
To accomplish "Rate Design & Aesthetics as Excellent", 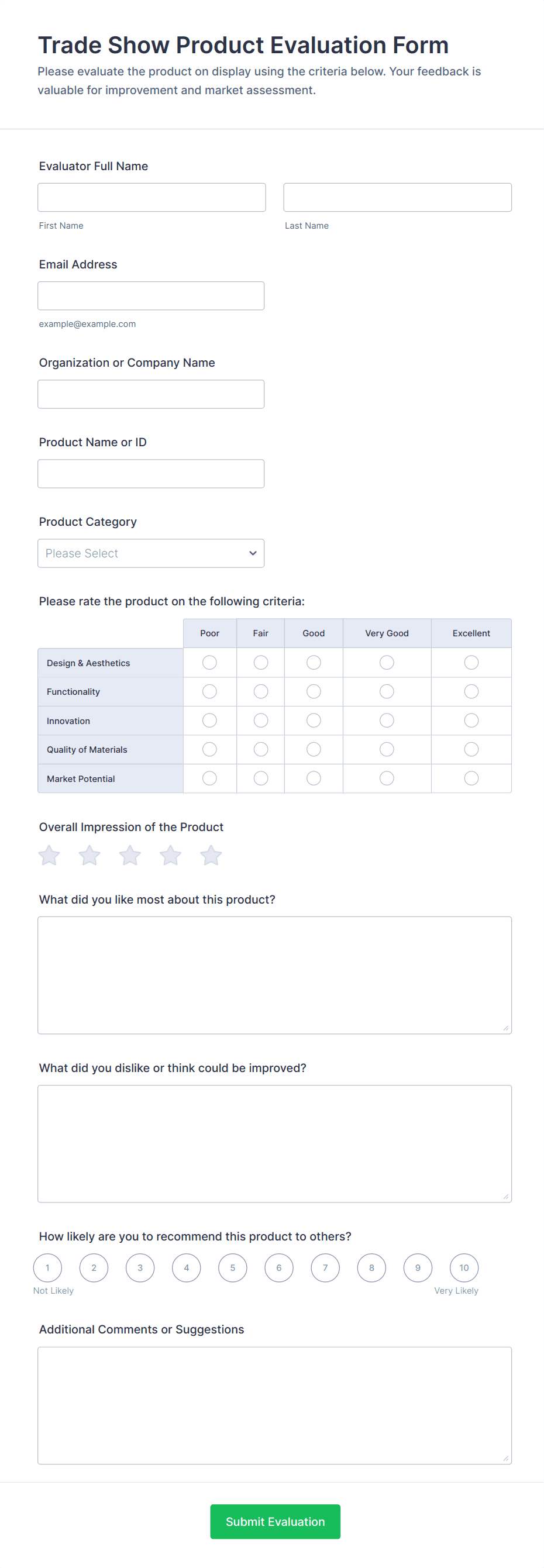I will coord(471,662).
